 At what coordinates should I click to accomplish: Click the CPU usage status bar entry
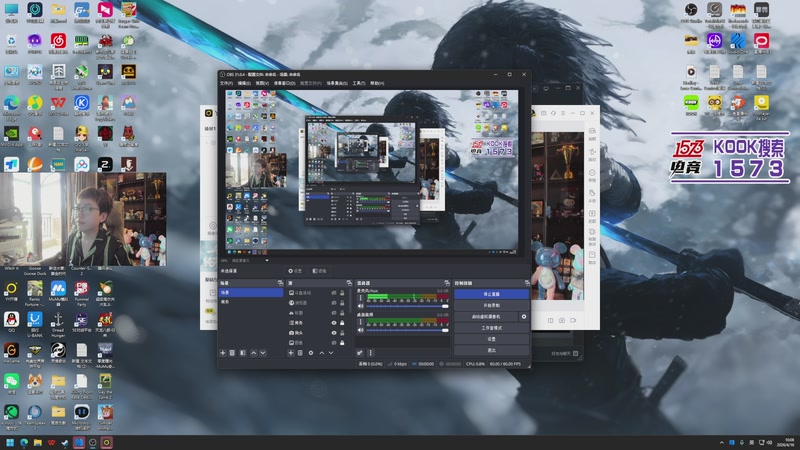pyautogui.click(x=475, y=364)
